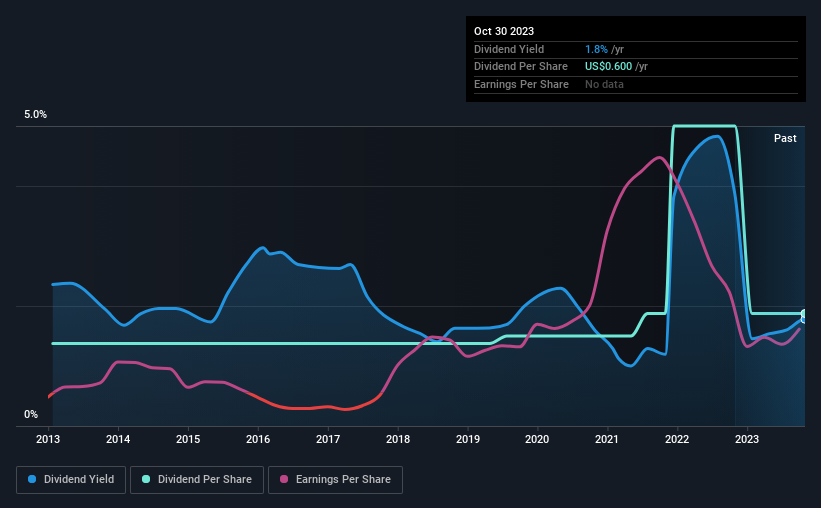Screen dimensions: 821x508
Task: Click the Past region label
Action: (785, 138)
